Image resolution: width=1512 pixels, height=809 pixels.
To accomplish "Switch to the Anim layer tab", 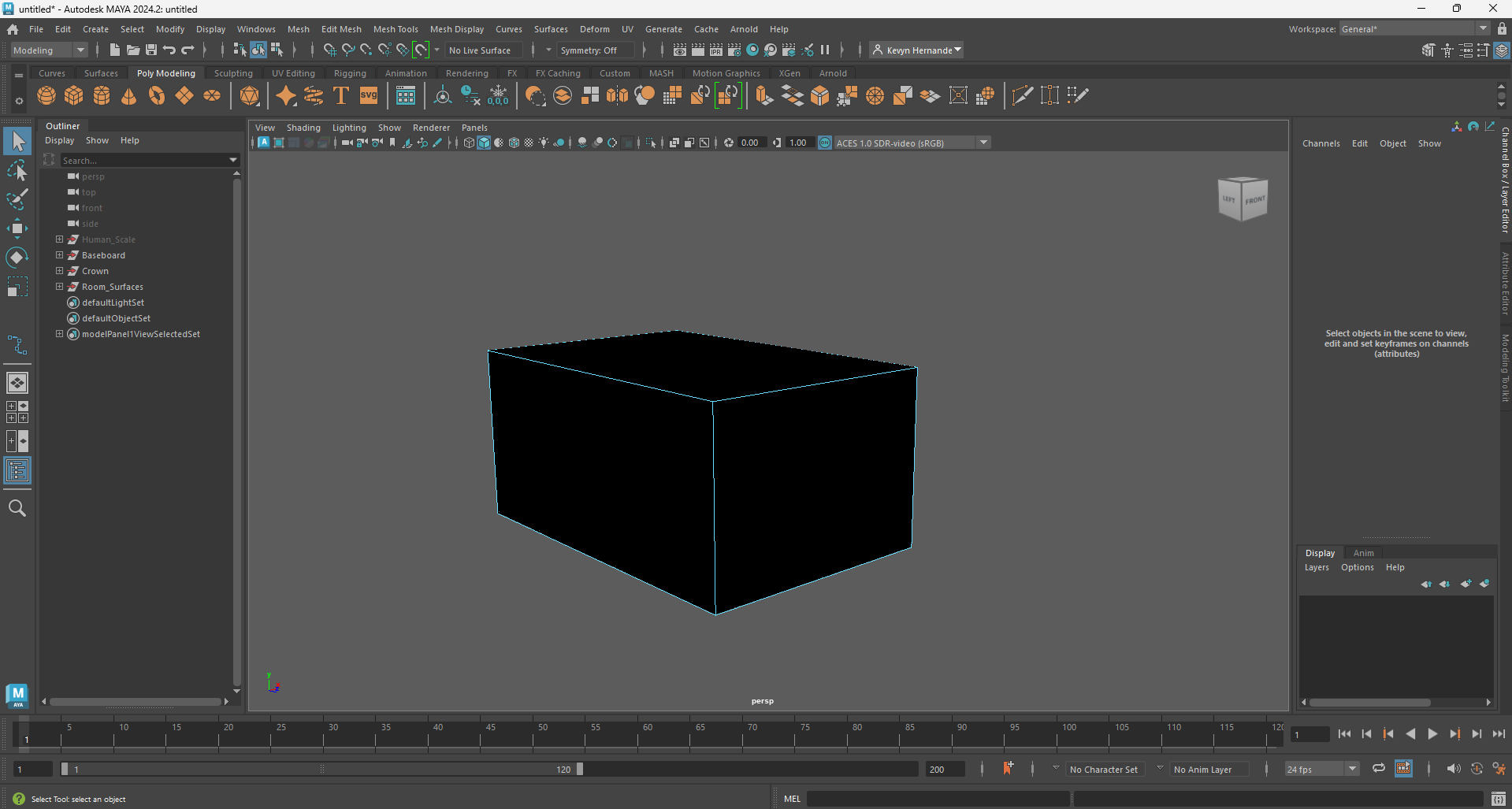I will (1363, 553).
